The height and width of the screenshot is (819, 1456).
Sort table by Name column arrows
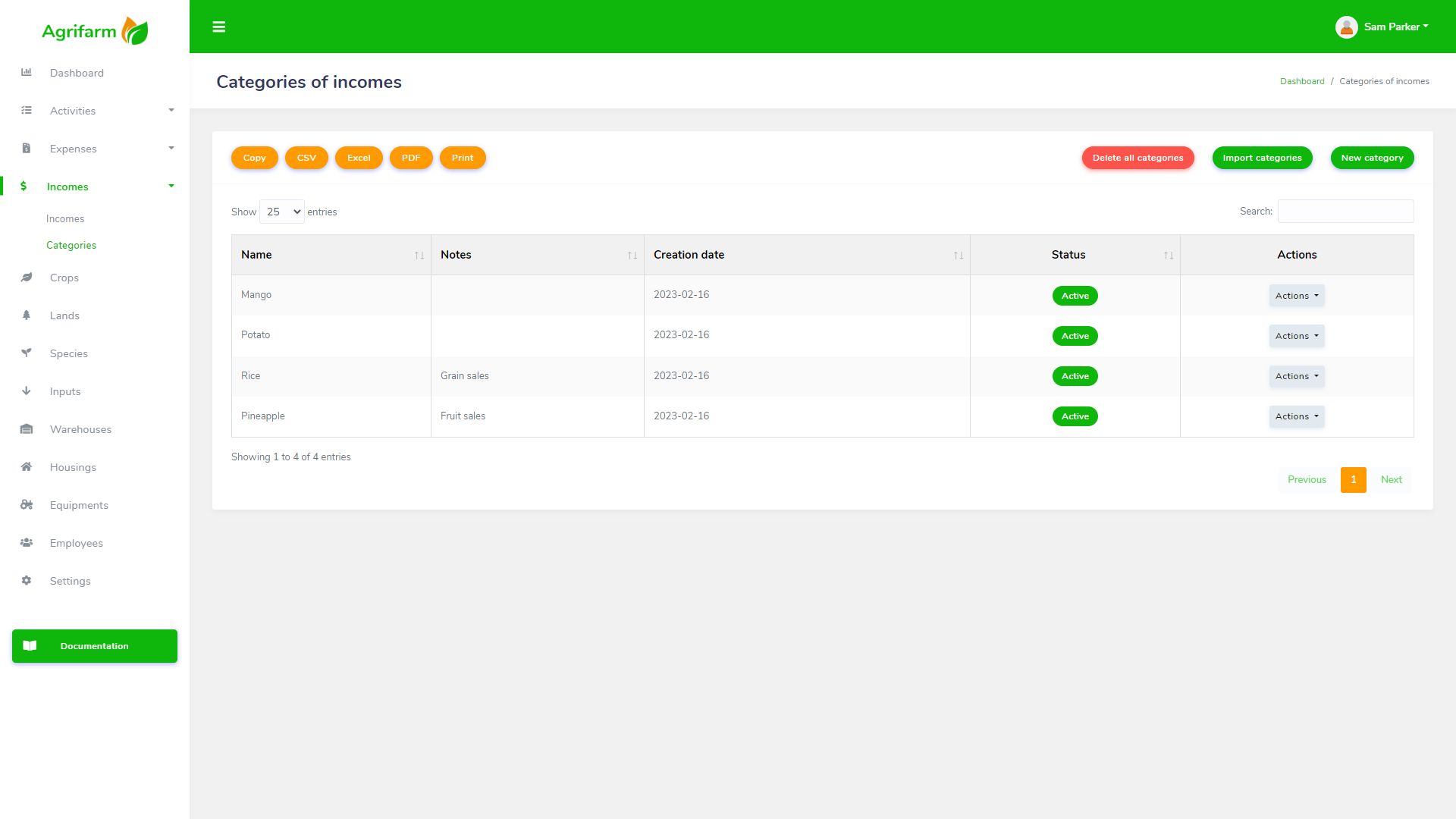[x=419, y=256]
